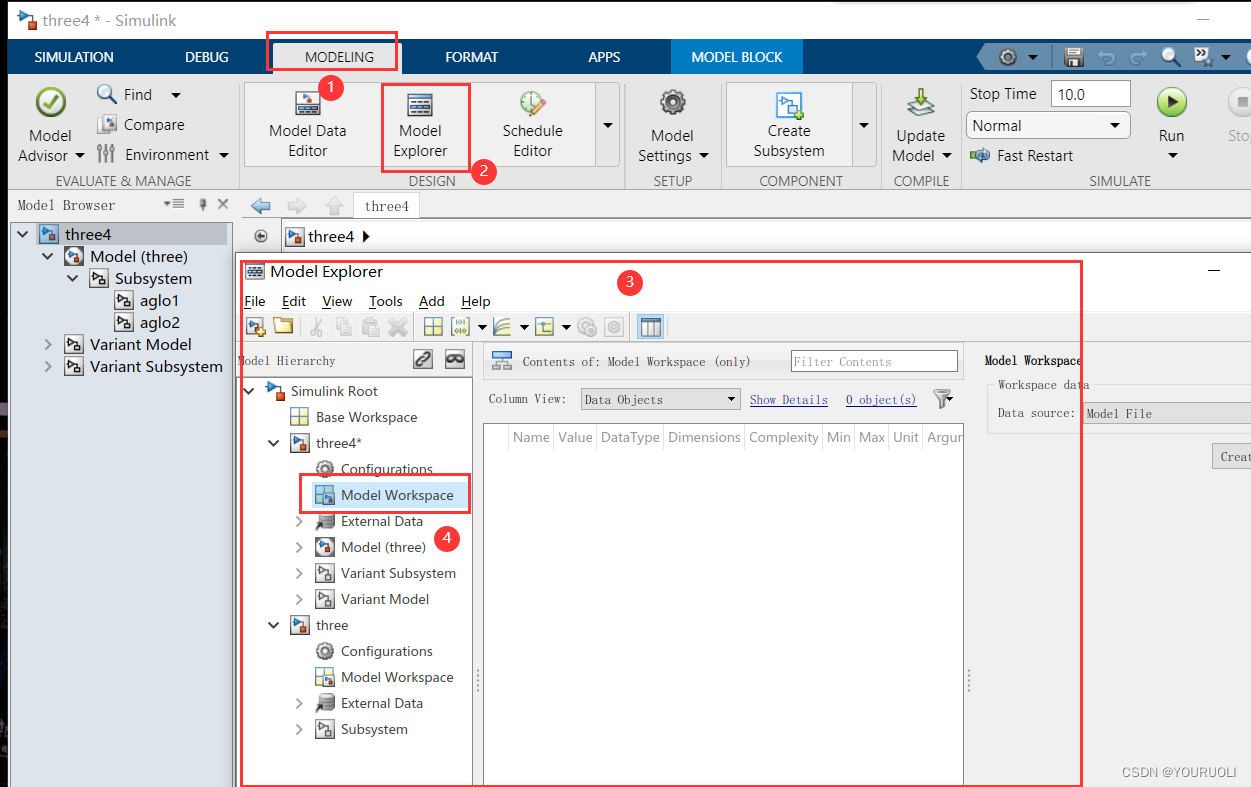This screenshot has width=1251, height=787.
Task: Open the Schedule Editor
Action: pyautogui.click(x=532, y=125)
